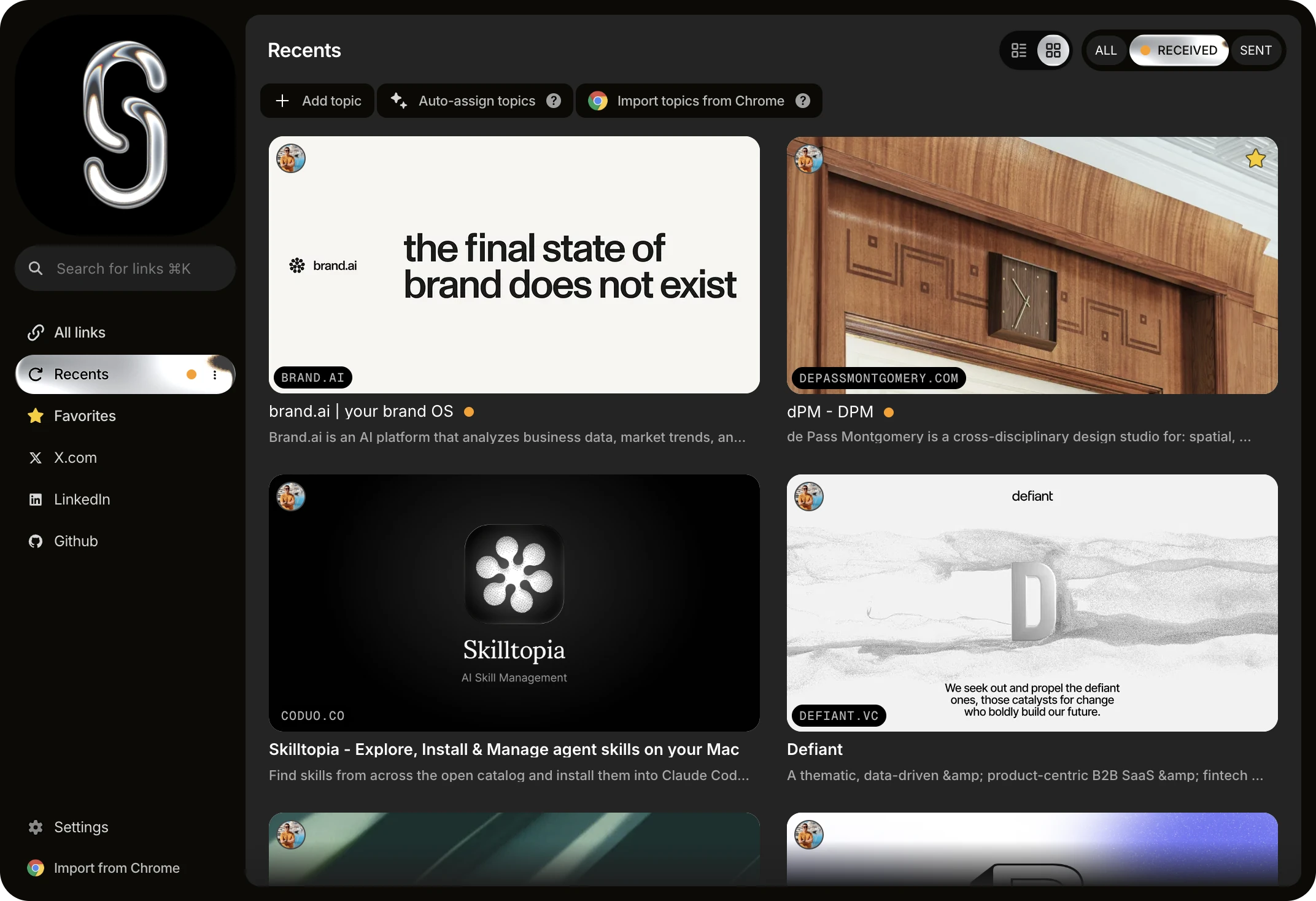This screenshot has height=901, width=1316.
Task: Click the CODUO.CO domain badge
Action: click(x=313, y=716)
